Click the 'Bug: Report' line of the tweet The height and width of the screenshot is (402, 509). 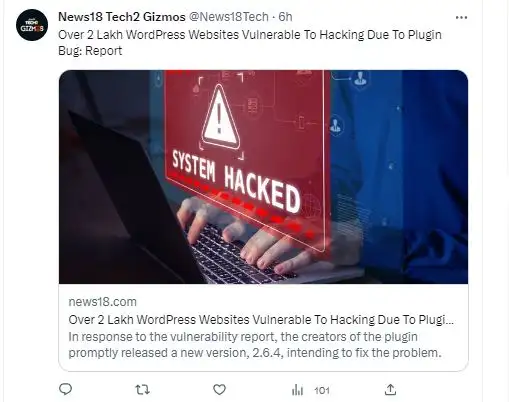[x=90, y=51]
